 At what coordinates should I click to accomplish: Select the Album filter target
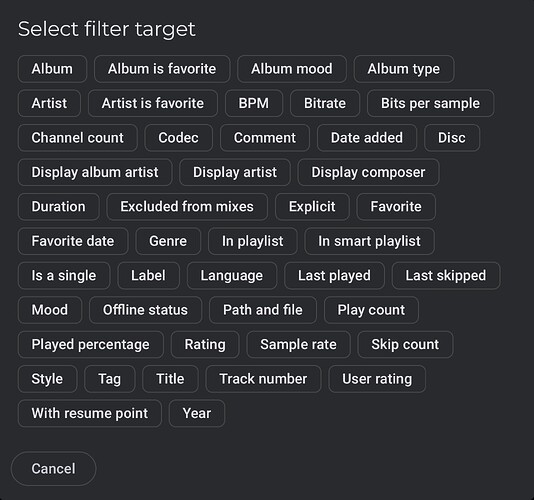[x=52, y=69]
